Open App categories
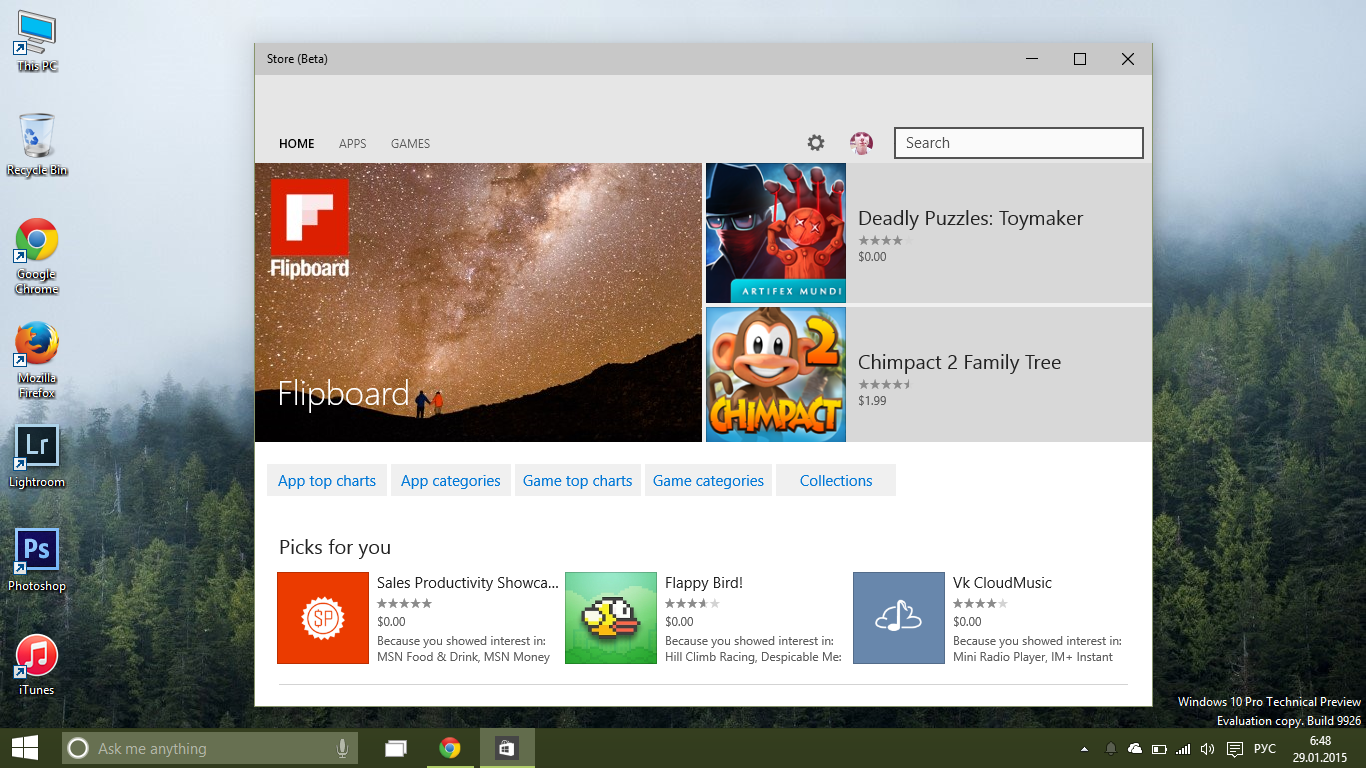 (x=451, y=480)
